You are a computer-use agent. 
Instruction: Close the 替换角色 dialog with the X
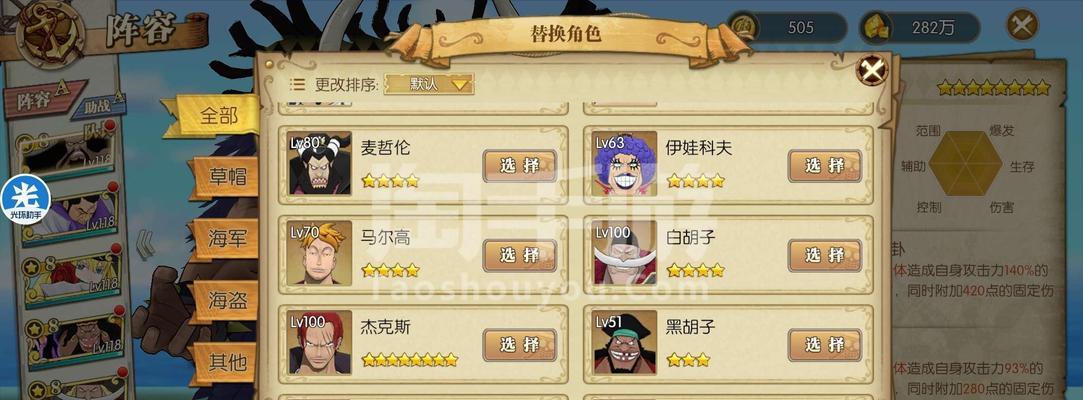pyautogui.click(x=872, y=70)
